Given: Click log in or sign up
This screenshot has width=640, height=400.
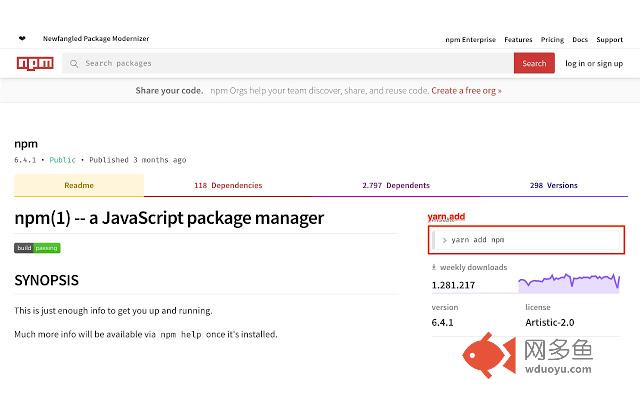Looking at the screenshot, I should point(594,64).
